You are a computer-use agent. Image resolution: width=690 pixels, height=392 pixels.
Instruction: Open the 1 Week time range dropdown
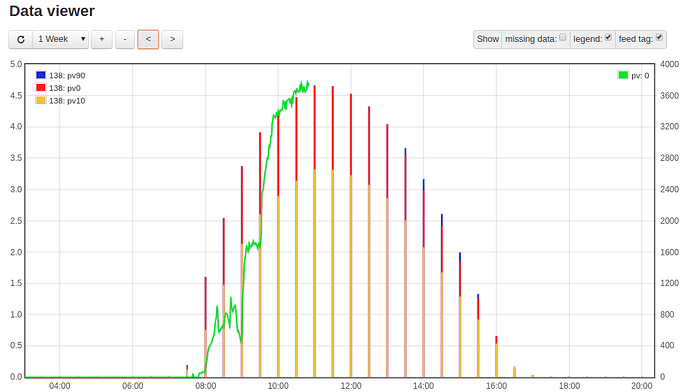point(61,40)
